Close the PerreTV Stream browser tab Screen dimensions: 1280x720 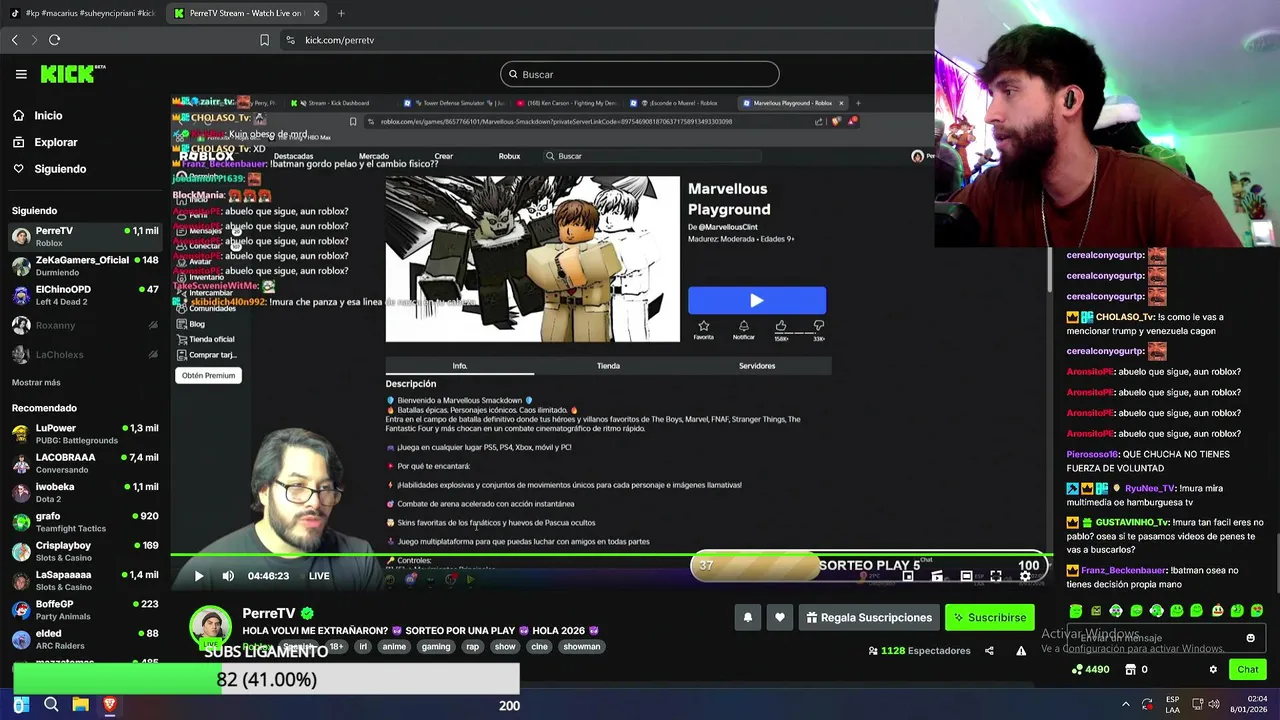pos(316,13)
